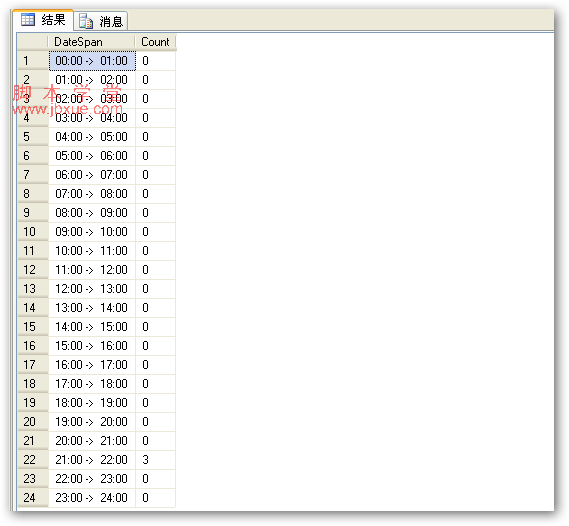Select the 06:00 -> 07:00 DateSpan cell
Screen dimensions: 569x526
coord(92,175)
